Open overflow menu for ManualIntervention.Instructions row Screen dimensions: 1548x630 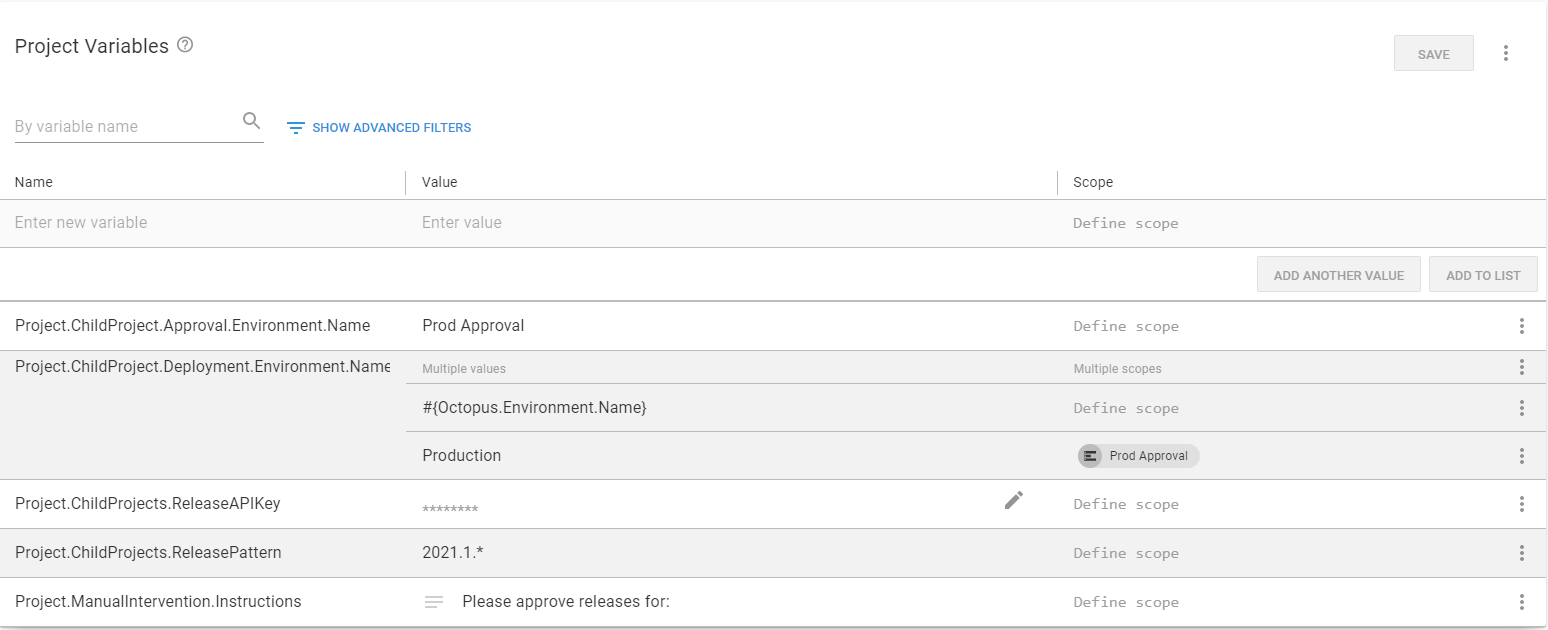coord(1521,601)
